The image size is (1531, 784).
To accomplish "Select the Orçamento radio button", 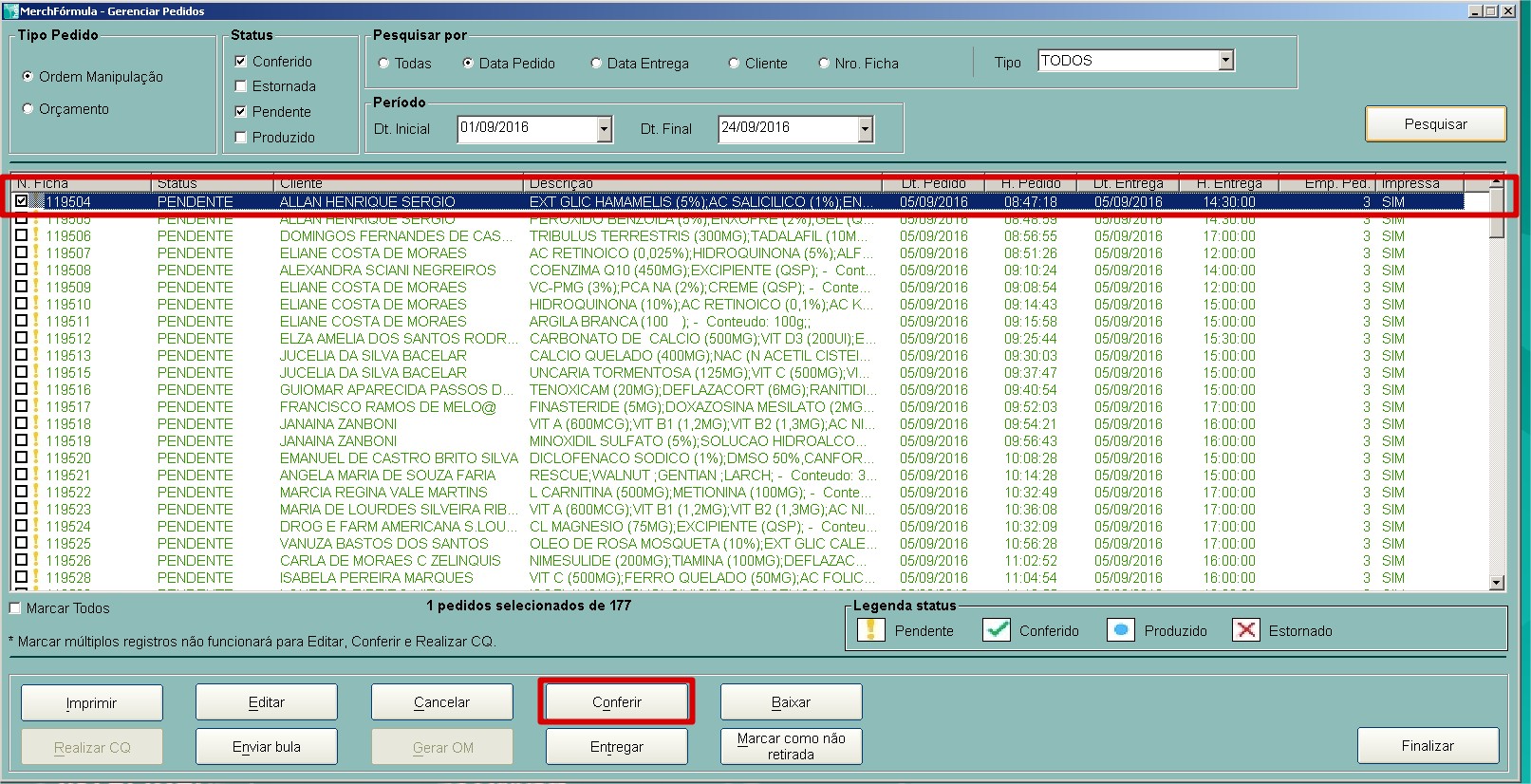I will pyautogui.click(x=28, y=109).
